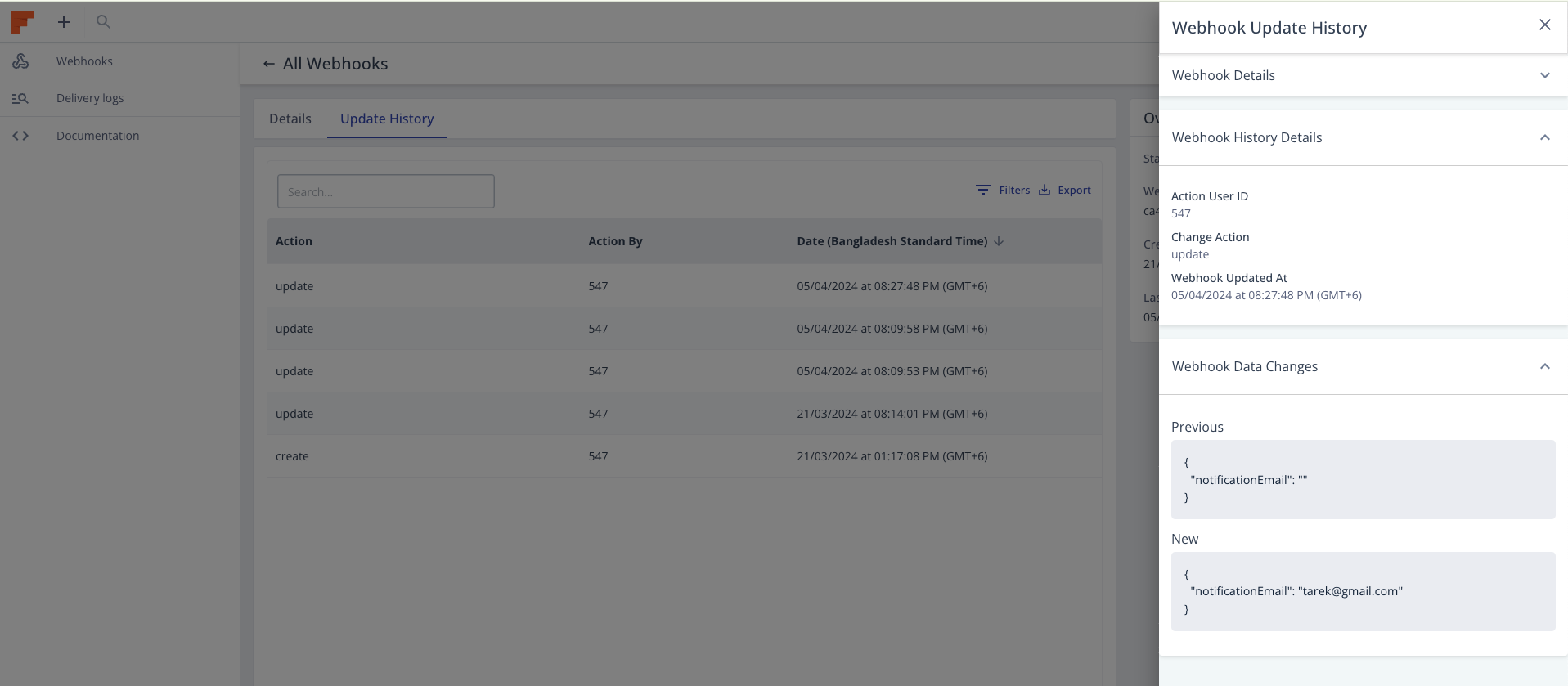Click the Webhook History Details heading text
The width and height of the screenshot is (1568, 686).
point(1247,137)
